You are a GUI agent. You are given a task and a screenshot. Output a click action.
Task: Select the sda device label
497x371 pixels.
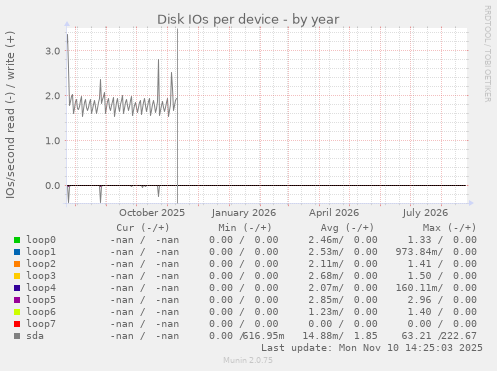(x=35, y=336)
